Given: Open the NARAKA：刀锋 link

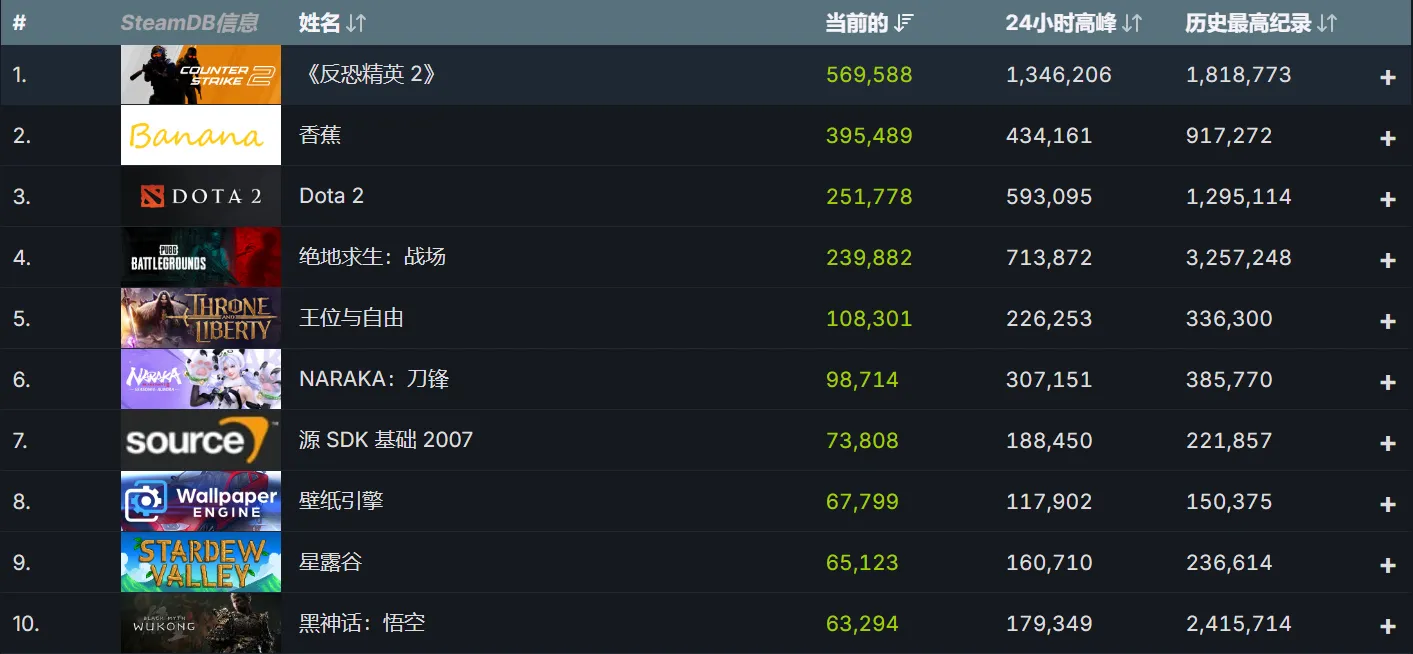Looking at the screenshot, I should point(374,379).
